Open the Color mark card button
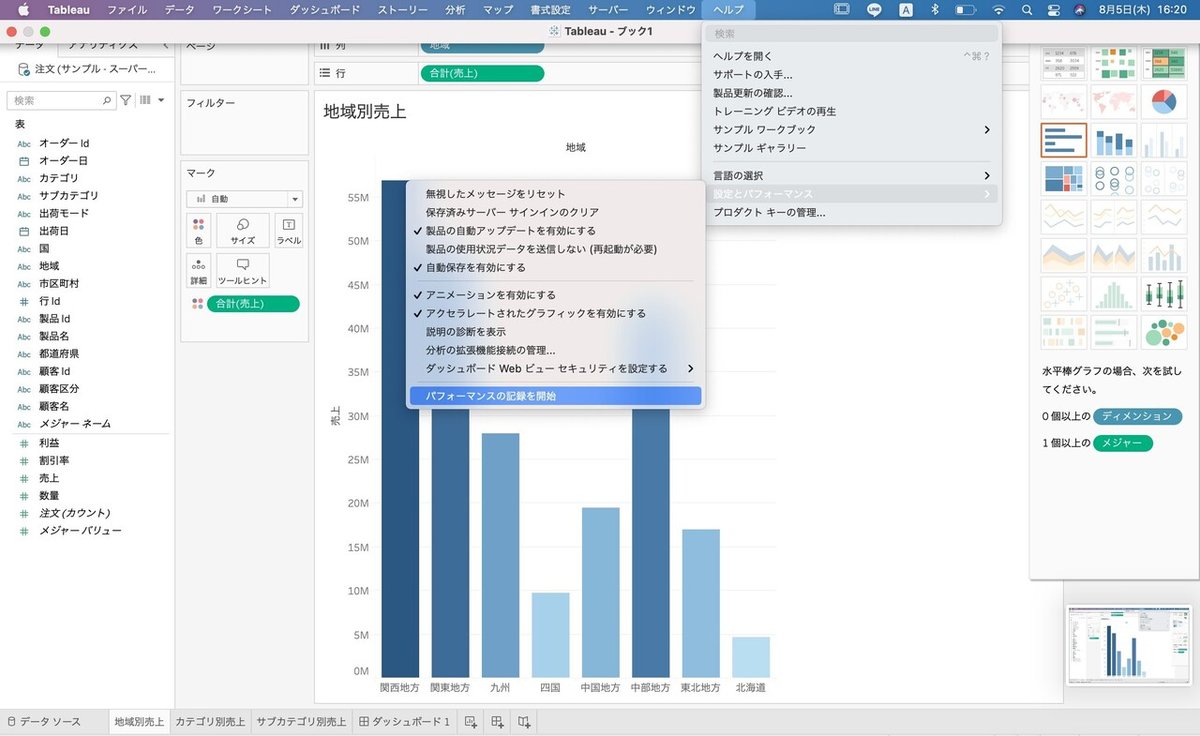 coord(199,231)
